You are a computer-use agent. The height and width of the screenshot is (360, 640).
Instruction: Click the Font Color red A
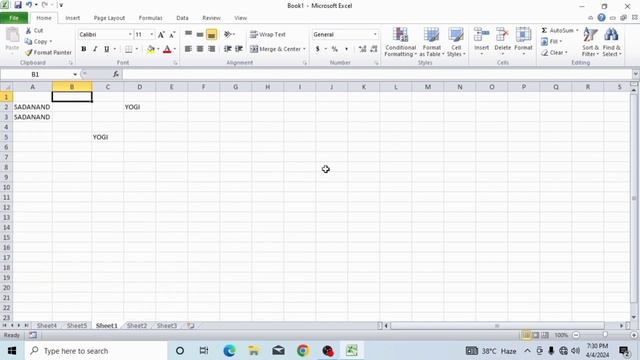click(167, 49)
